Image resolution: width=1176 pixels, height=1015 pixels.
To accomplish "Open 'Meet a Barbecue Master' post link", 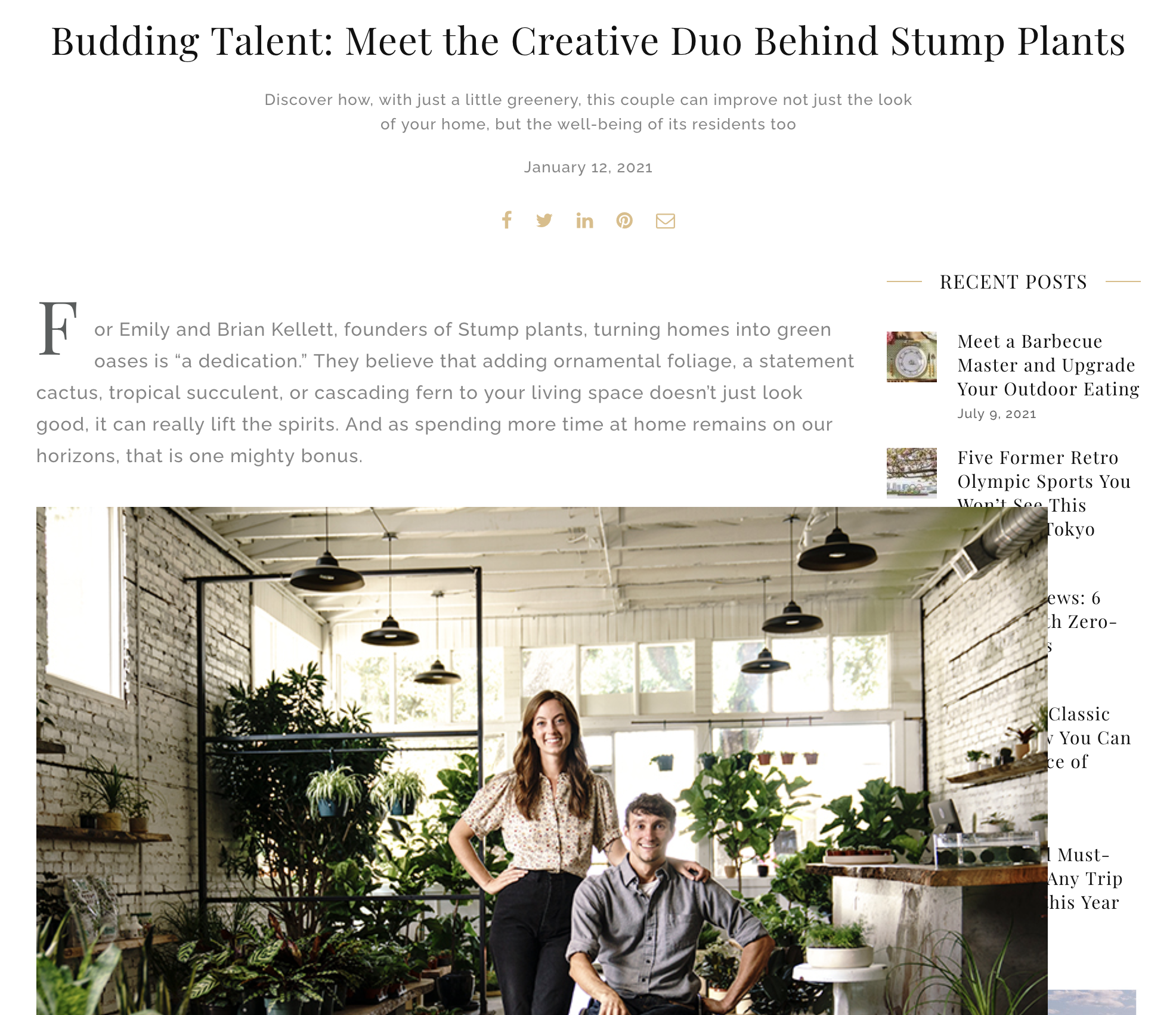I will tap(1048, 365).
